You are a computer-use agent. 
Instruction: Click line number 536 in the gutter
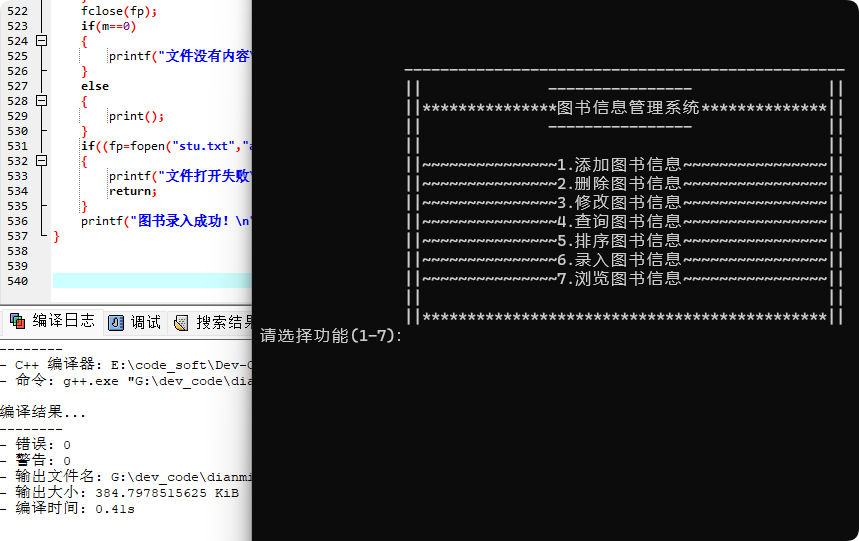tap(18, 221)
